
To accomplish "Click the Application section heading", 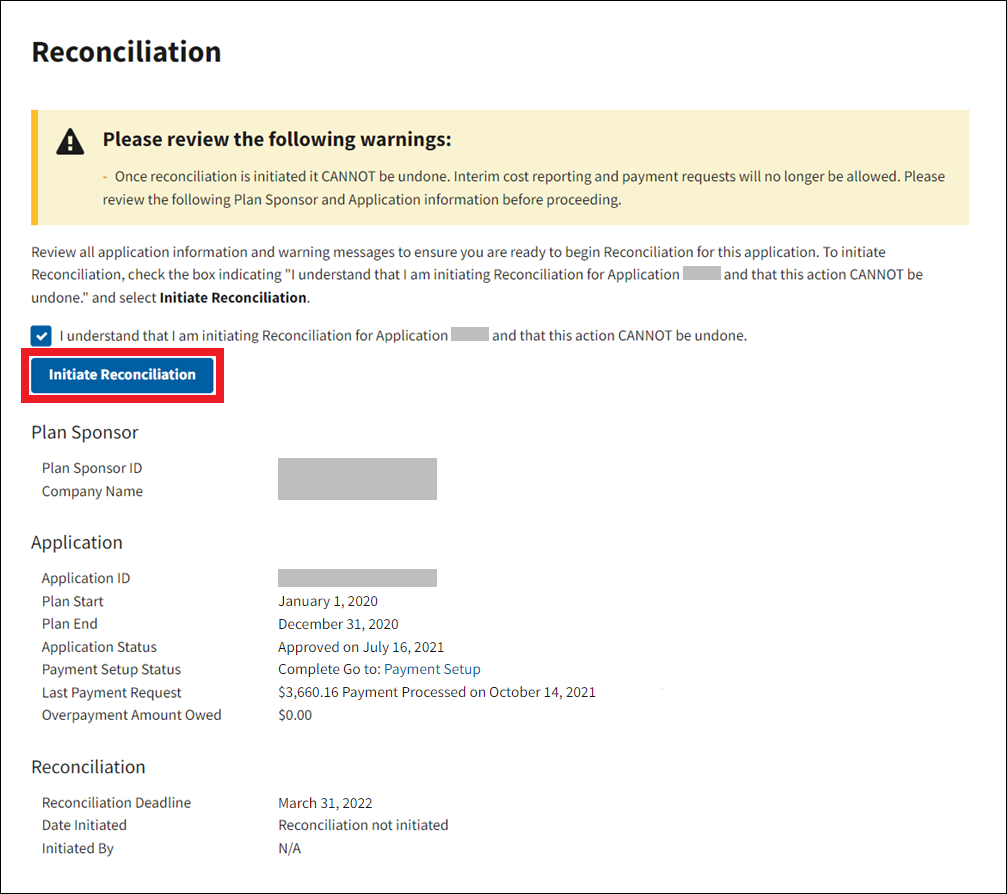I will (x=77, y=543).
